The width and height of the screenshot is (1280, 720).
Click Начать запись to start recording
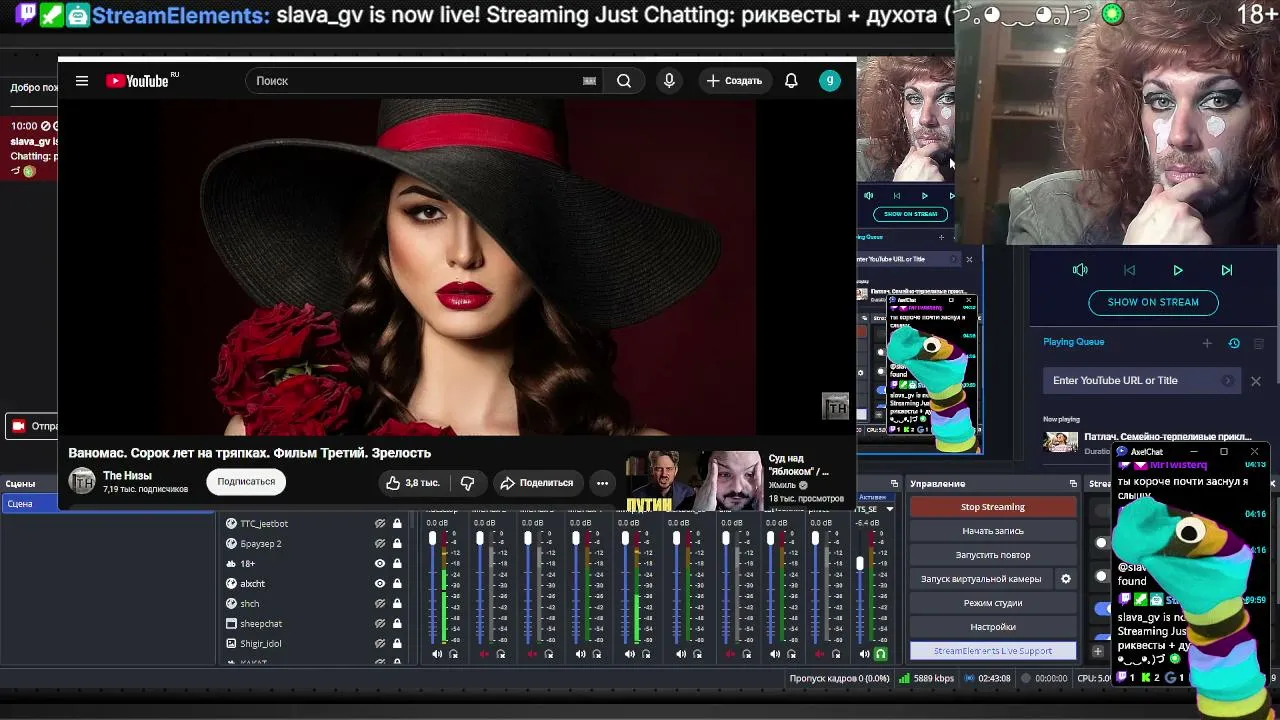pyautogui.click(x=993, y=531)
